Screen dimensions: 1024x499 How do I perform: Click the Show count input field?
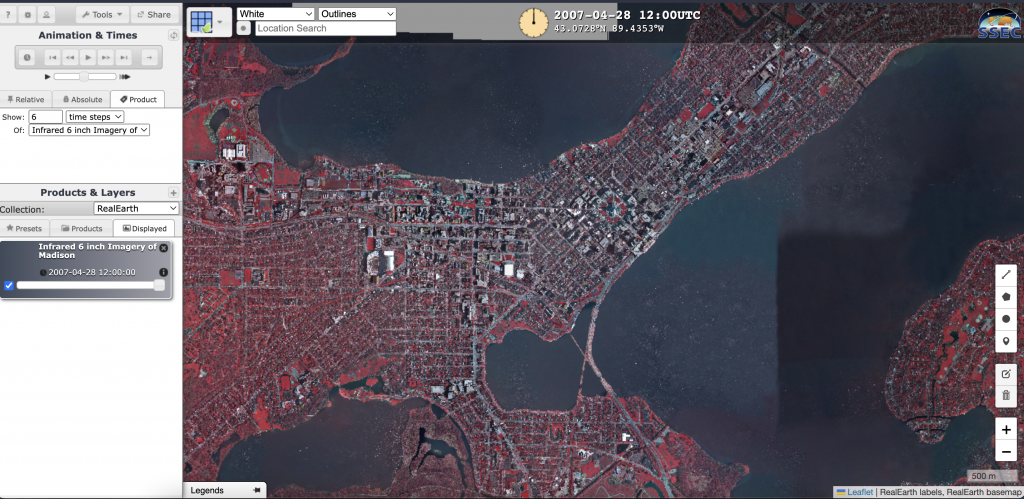46,116
